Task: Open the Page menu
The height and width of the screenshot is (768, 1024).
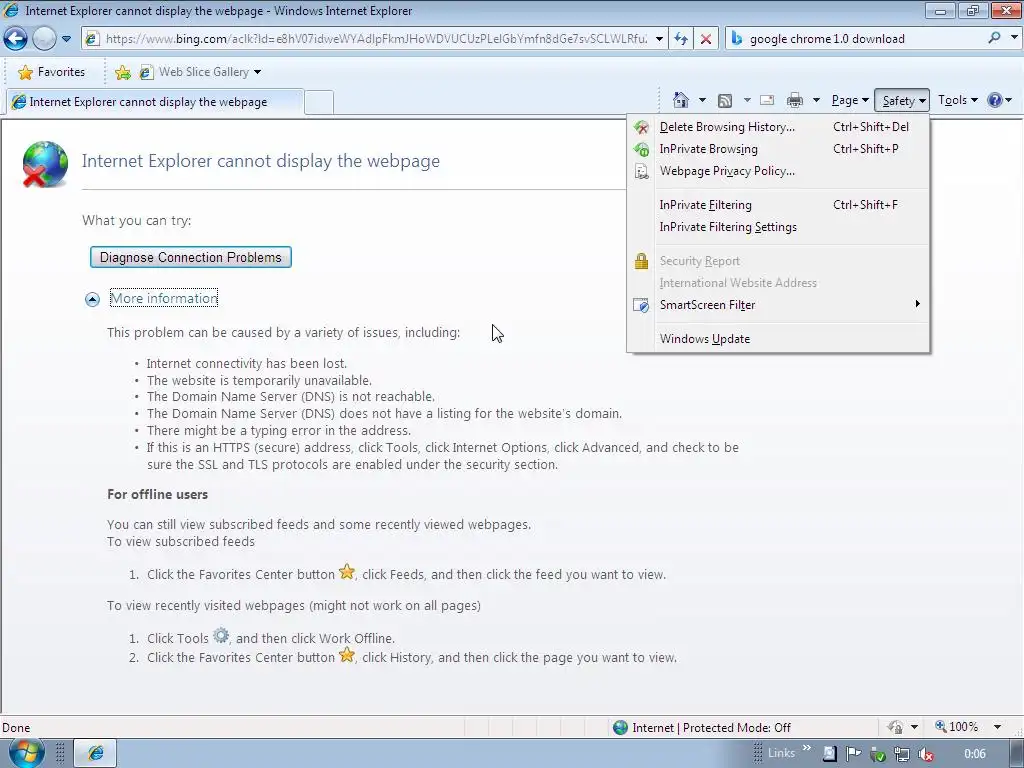Action: pyautogui.click(x=850, y=100)
